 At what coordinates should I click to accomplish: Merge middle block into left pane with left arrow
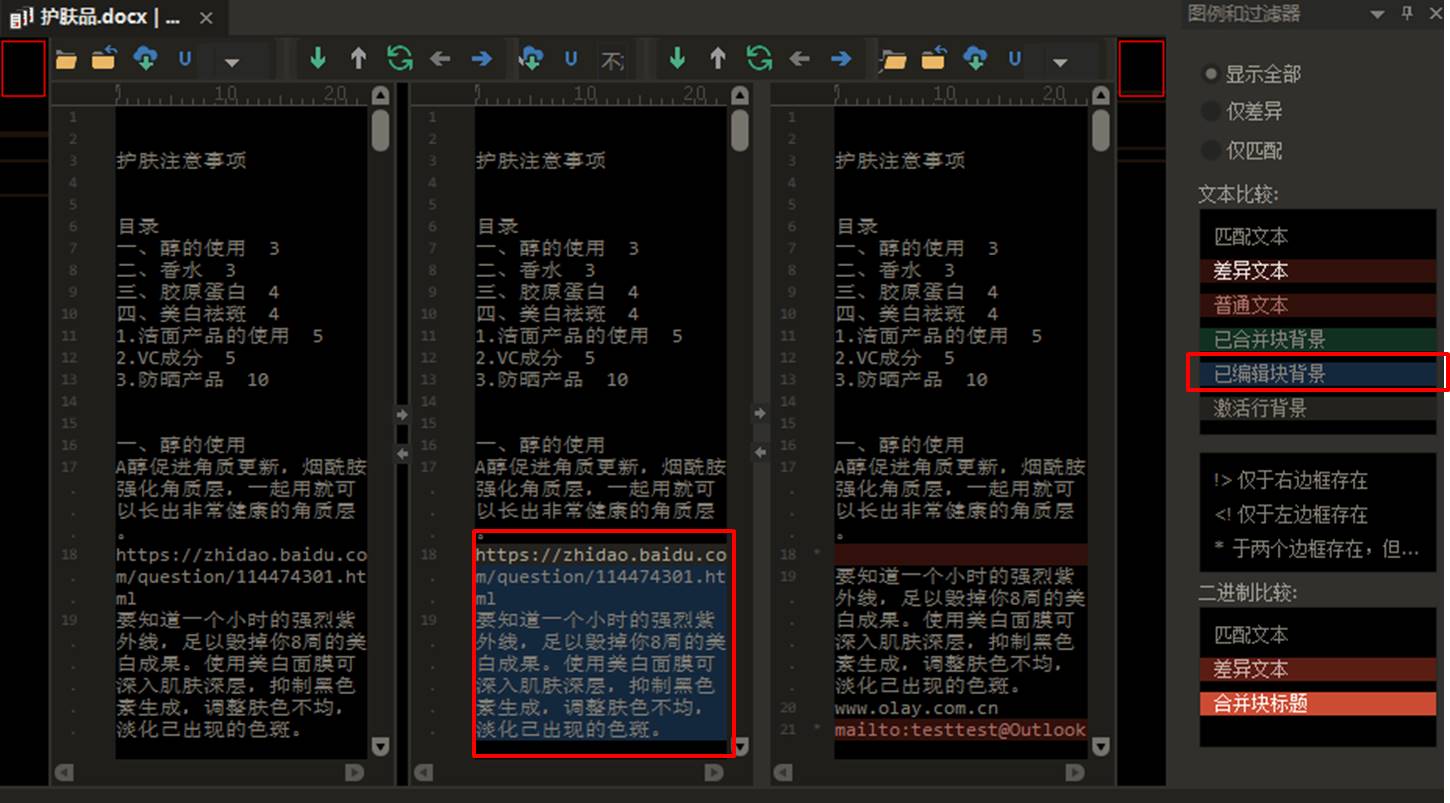[401, 453]
